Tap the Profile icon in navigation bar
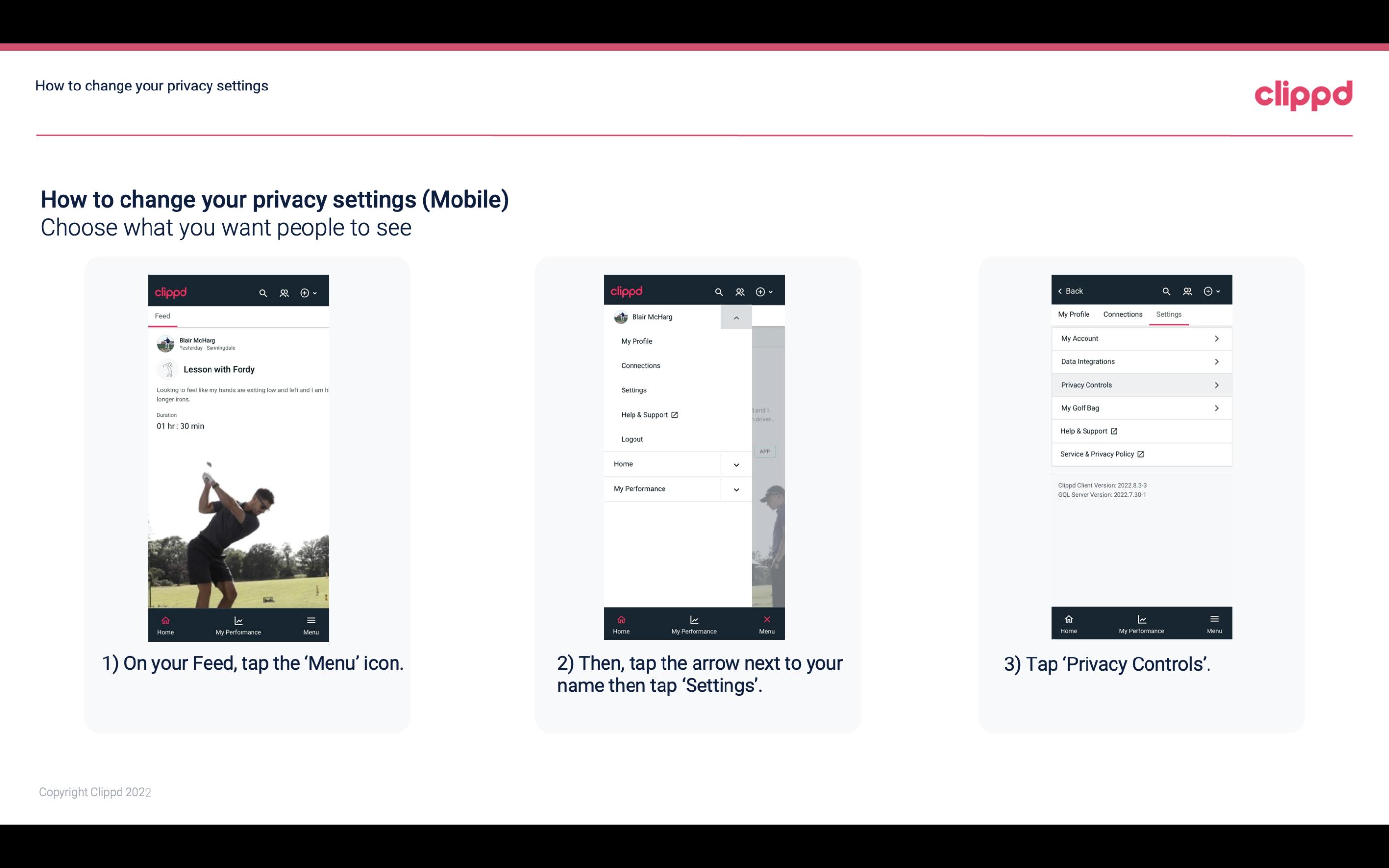1389x868 pixels. [x=284, y=291]
